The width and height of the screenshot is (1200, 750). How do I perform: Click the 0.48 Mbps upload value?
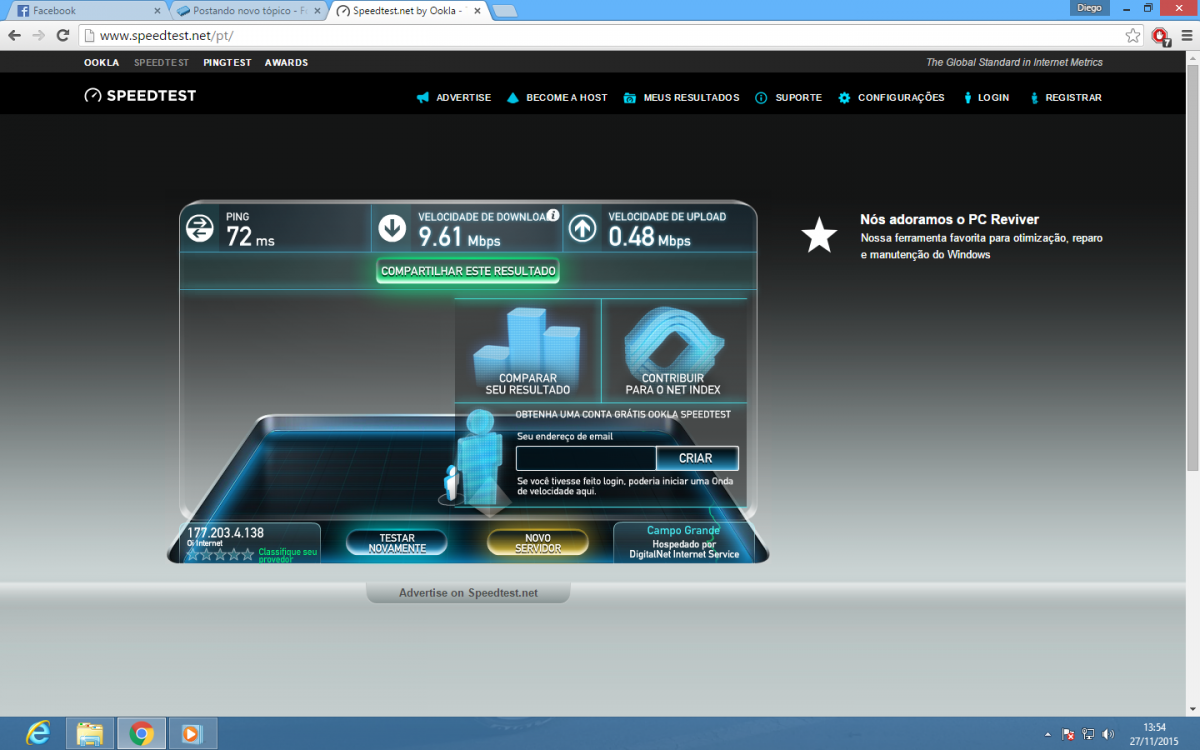coord(649,237)
